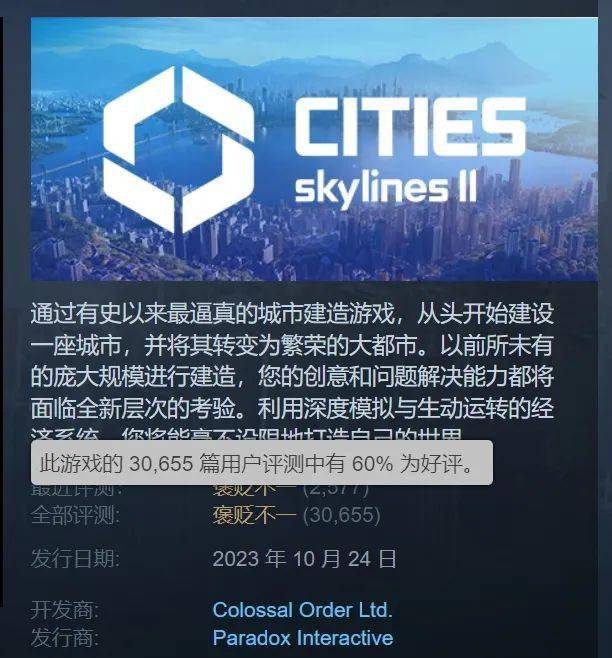Click the 开发商 developer label

[x=65, y=610]
